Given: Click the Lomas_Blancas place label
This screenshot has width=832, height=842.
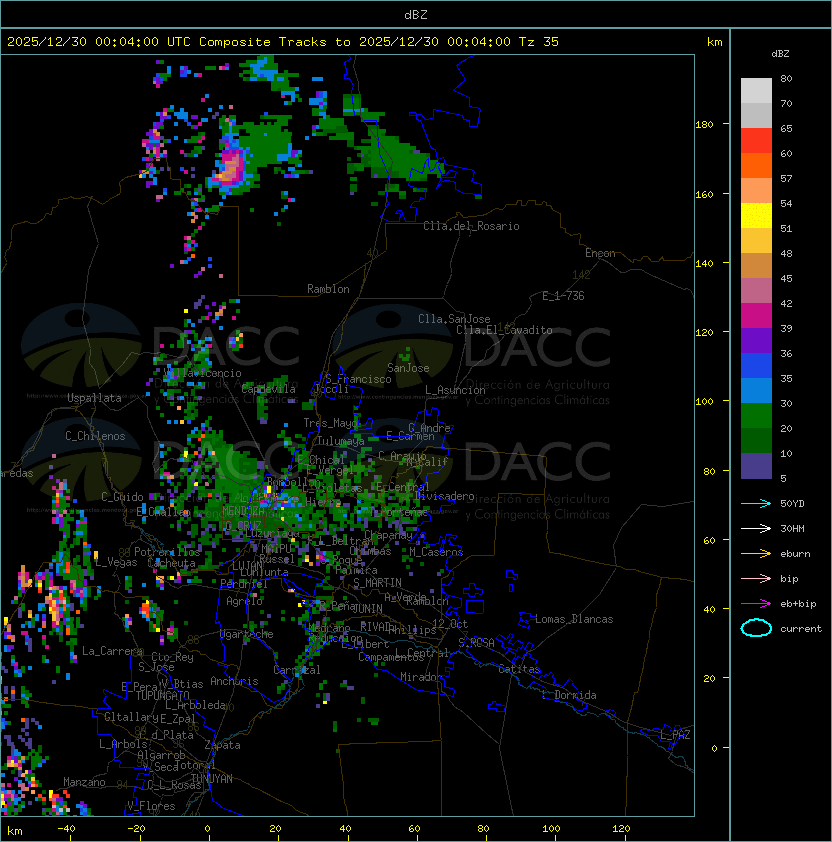Looking at the screenshot, I should (574, 619).
